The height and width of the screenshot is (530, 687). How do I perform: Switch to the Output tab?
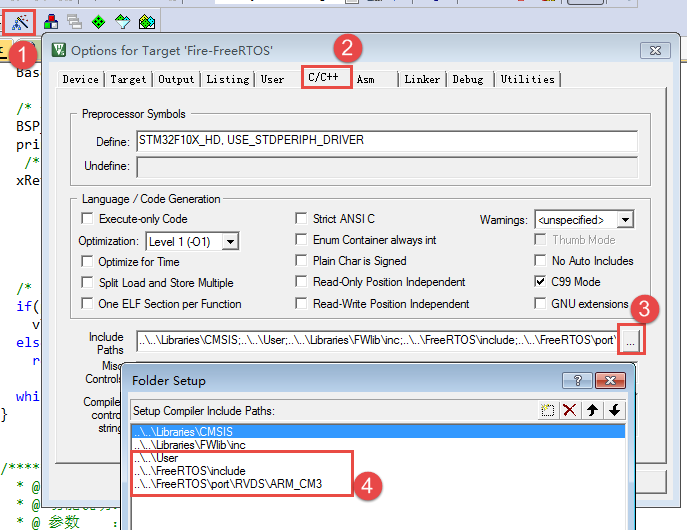click(176, 79)
